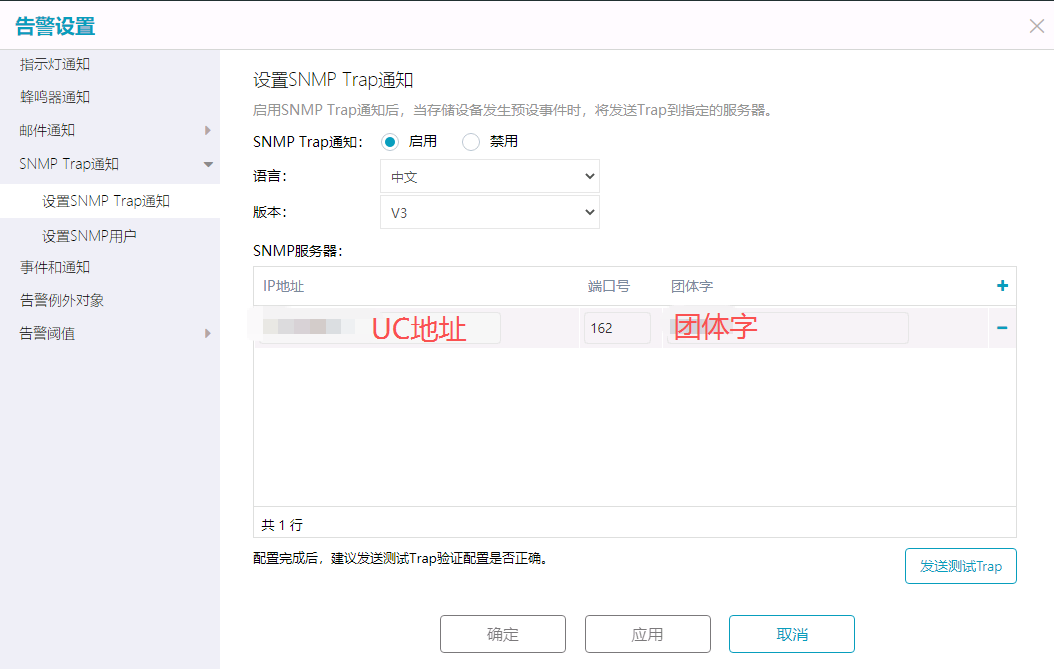Expand the 邮件通知 submenu arrow

(208, 130)
